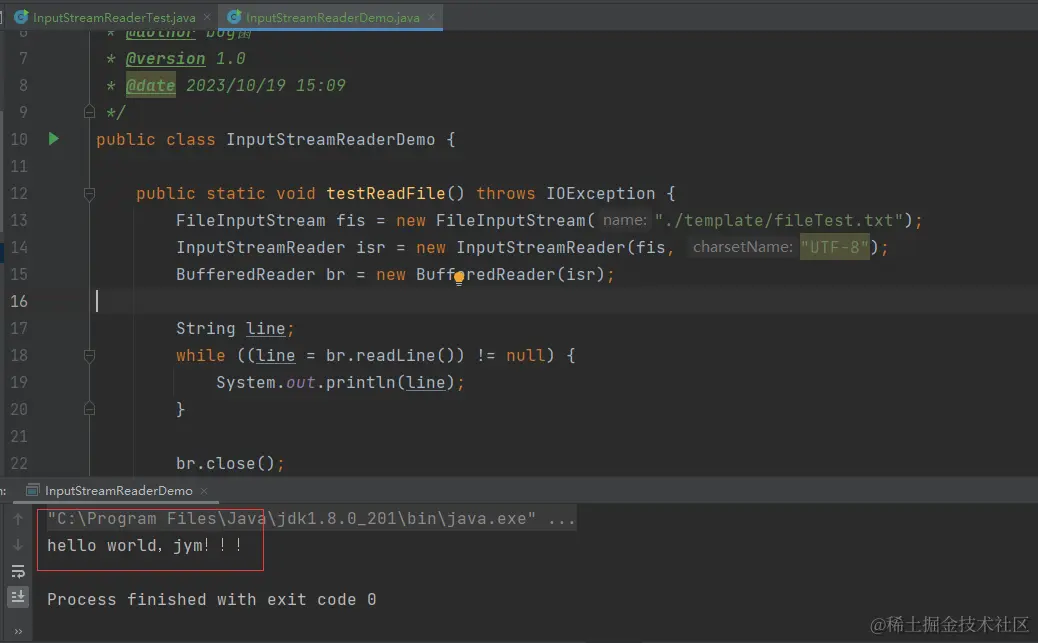Expand more run toolbar actions chevron
The width and height of the screenshot is (1038, 643).
click(18, 631)
